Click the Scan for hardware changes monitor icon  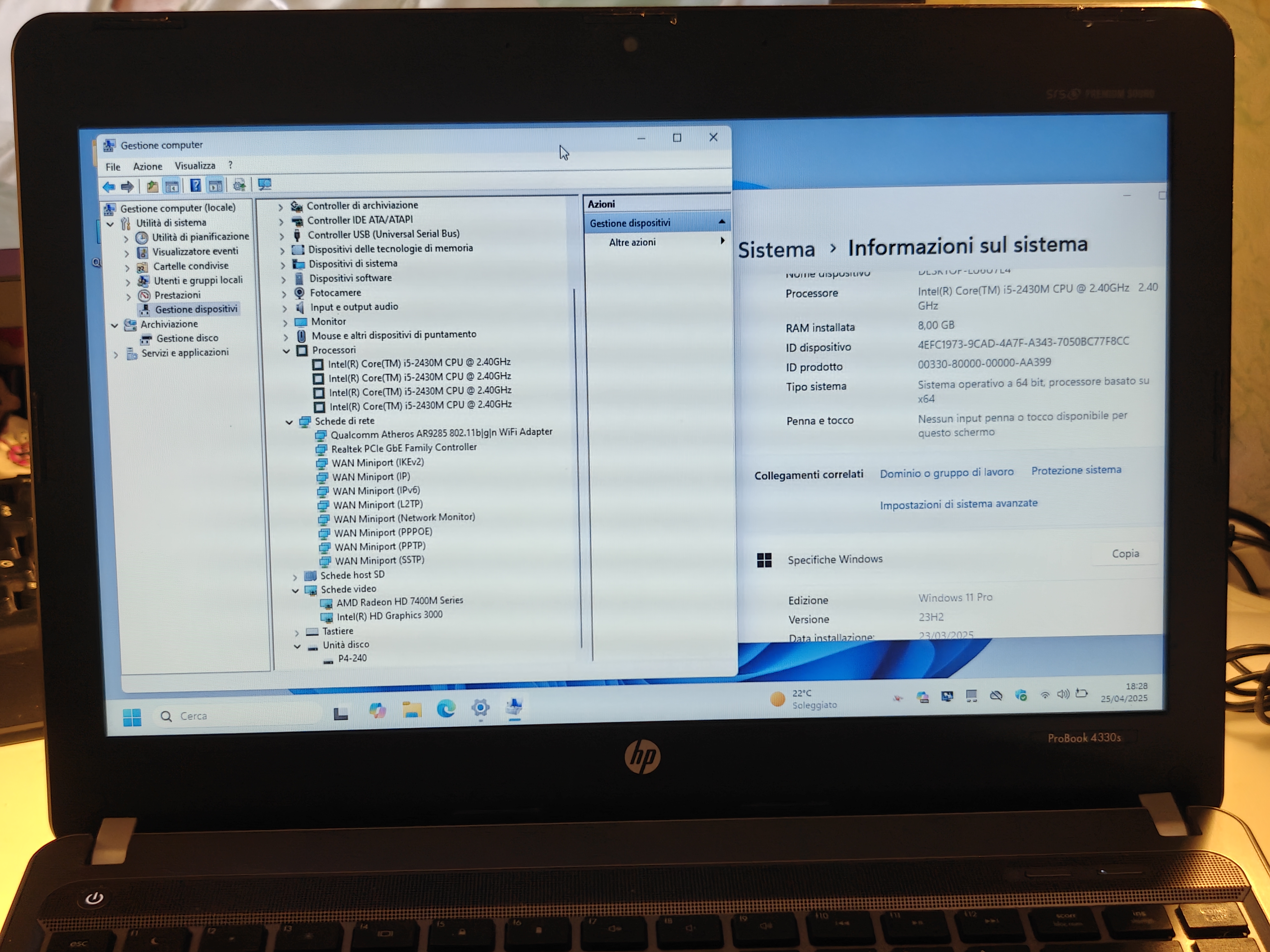(x=264, y=184)
